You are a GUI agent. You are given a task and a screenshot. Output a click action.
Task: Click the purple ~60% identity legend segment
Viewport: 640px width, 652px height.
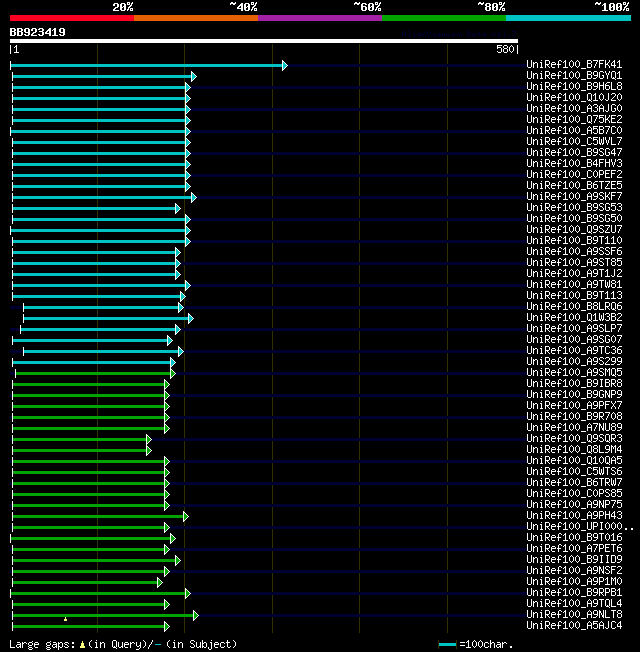coord(320,18)
